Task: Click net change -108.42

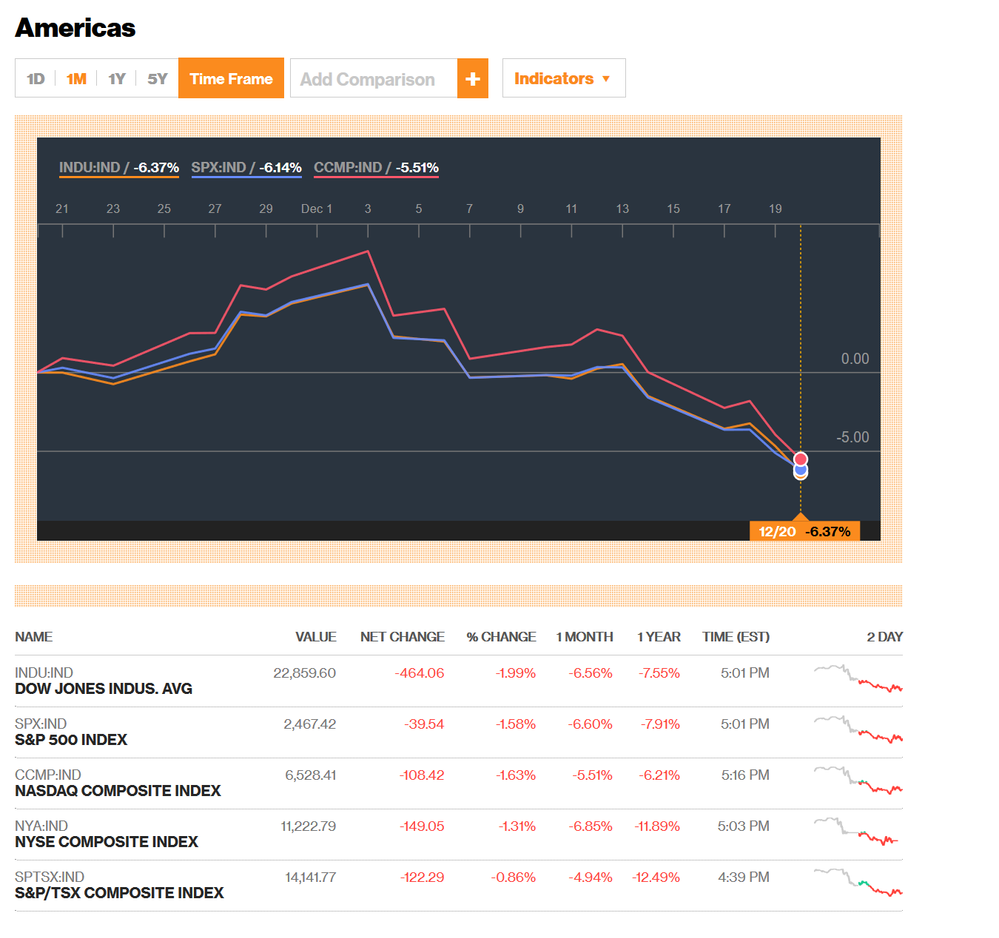Action: click(422, 775)
